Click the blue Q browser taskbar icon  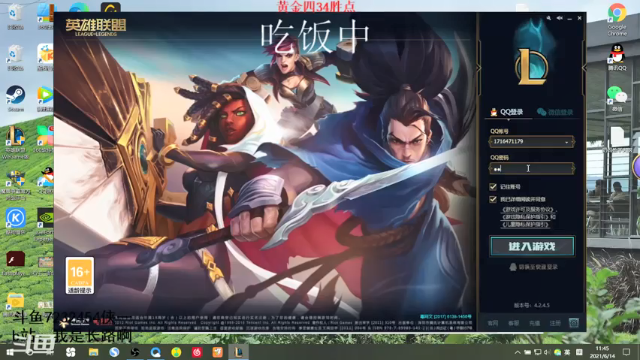point(156,352)
